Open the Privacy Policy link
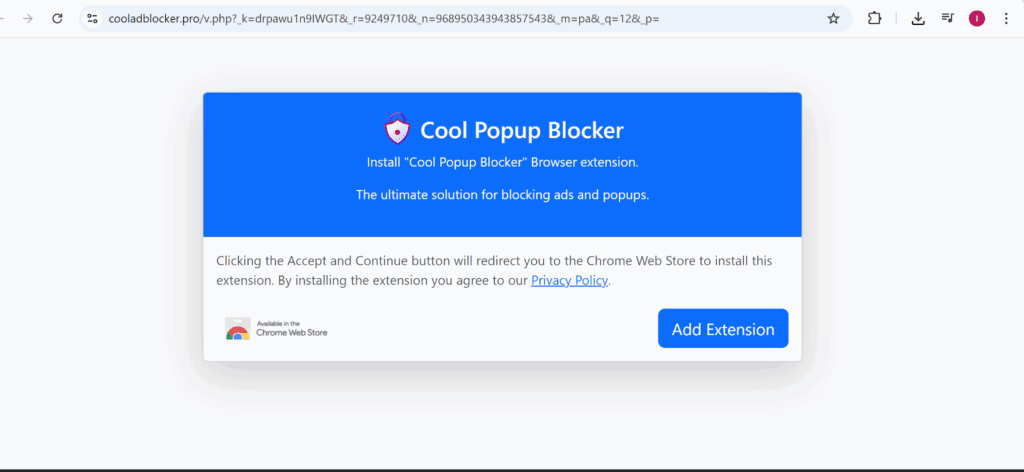The width and height of the screenshot is (1024, 472). point(569,281)
